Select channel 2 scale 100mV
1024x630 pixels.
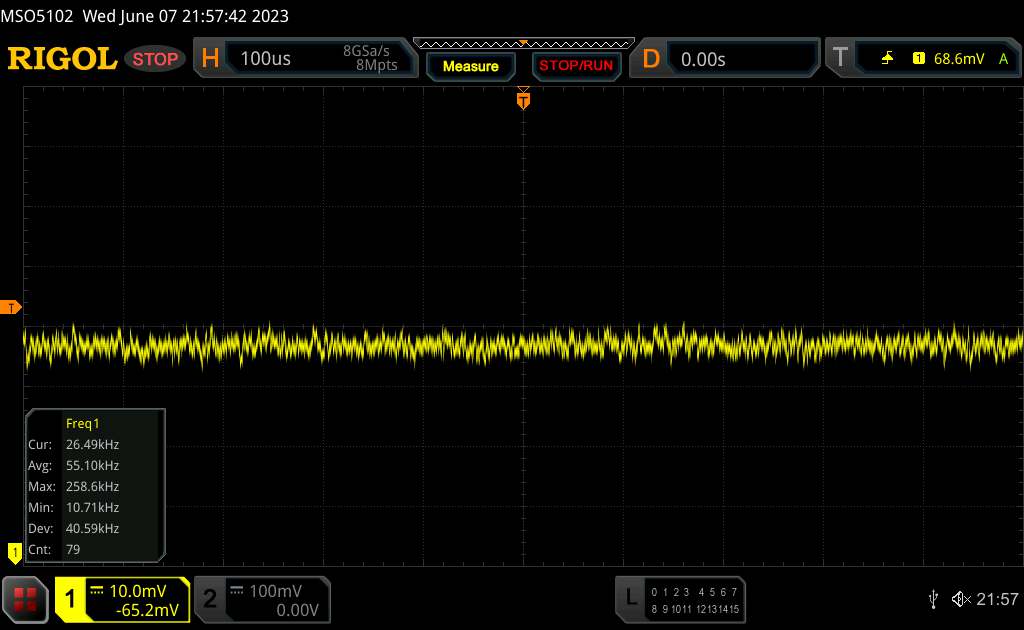[276, 591]
